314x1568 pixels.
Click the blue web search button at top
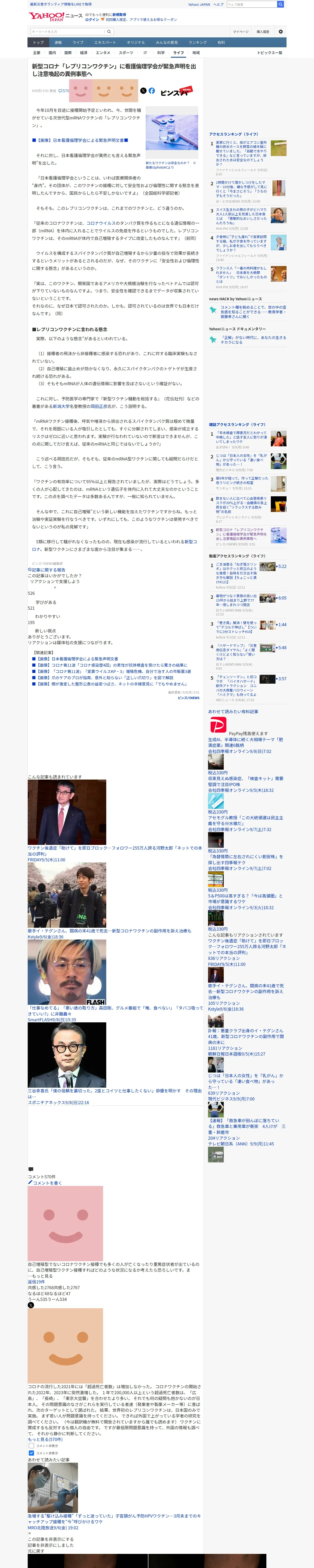click(x=281, y=4)
